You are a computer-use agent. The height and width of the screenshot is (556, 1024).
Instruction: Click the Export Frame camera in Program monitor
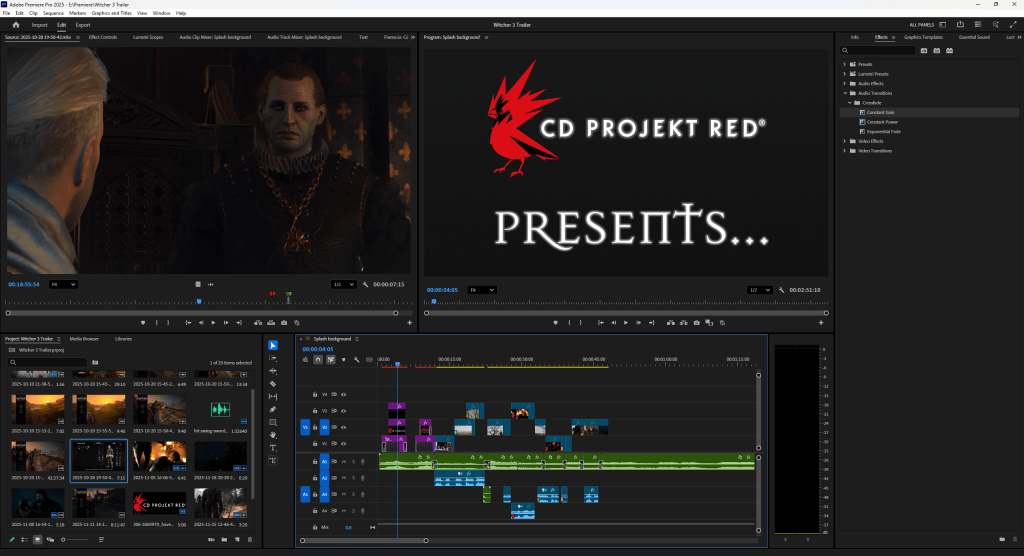[697, 323]
